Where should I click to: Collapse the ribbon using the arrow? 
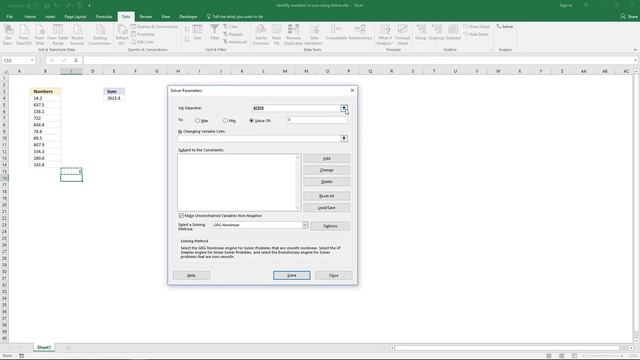[635, 50]
